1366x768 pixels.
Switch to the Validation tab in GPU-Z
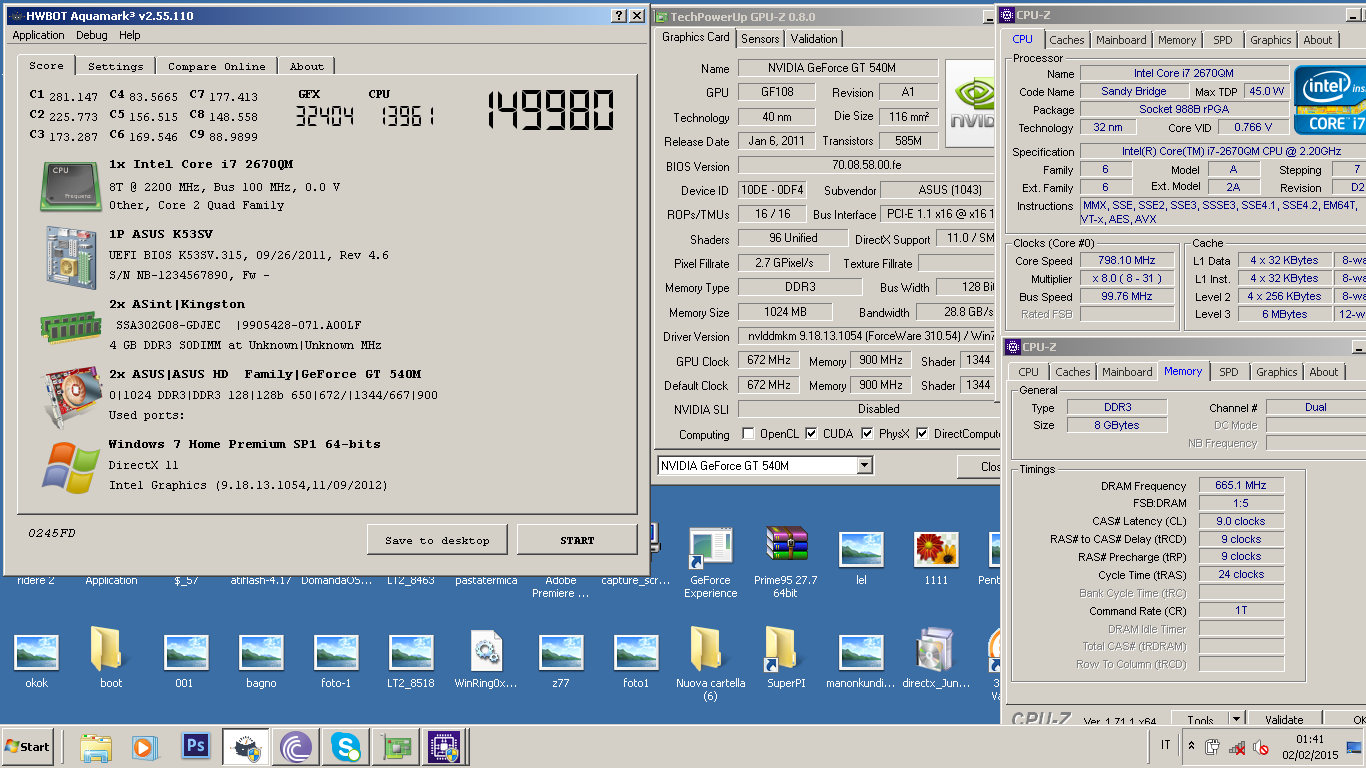[x=814, y=39]
